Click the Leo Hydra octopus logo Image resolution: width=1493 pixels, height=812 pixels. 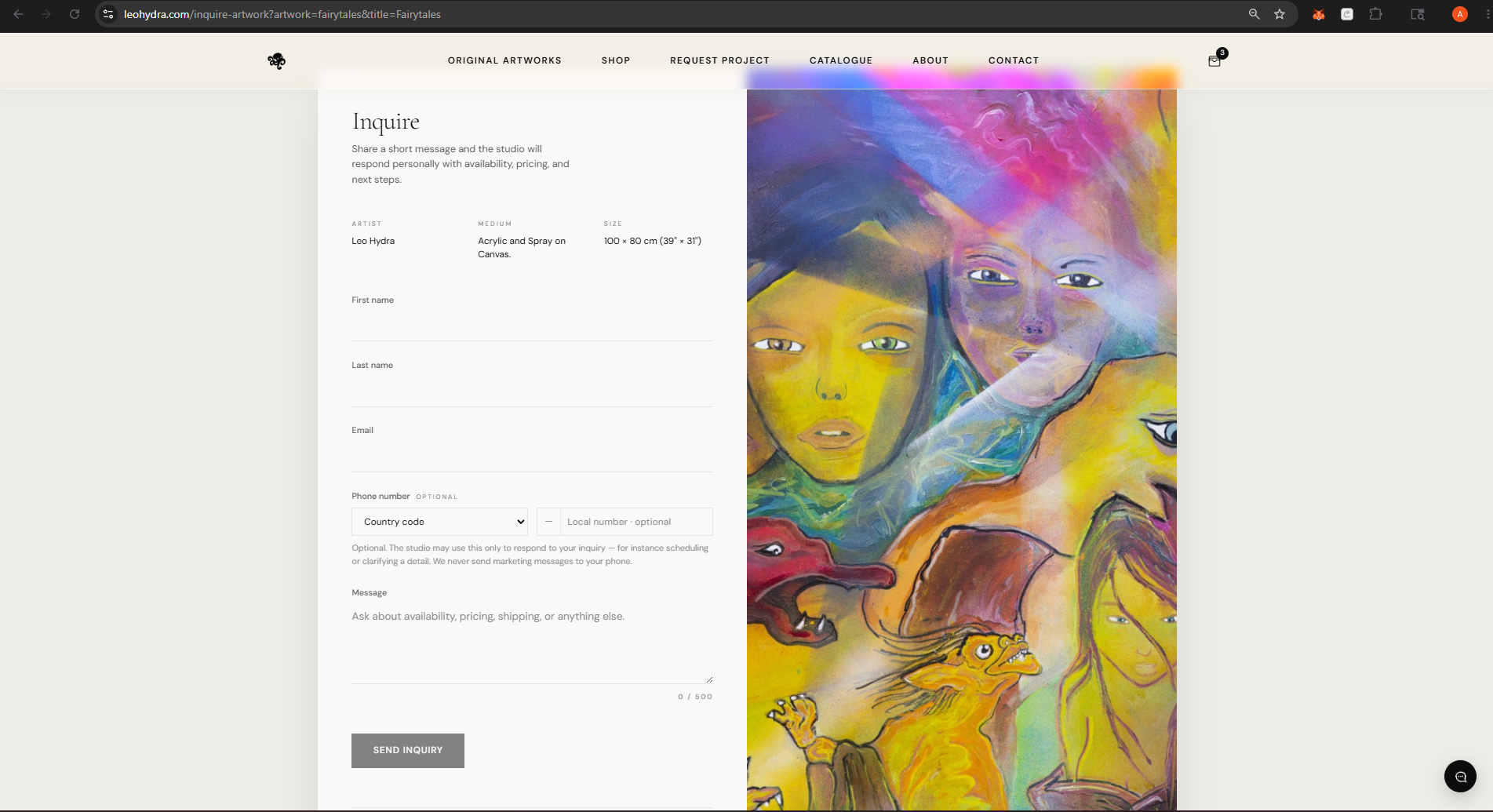[276, 61]
